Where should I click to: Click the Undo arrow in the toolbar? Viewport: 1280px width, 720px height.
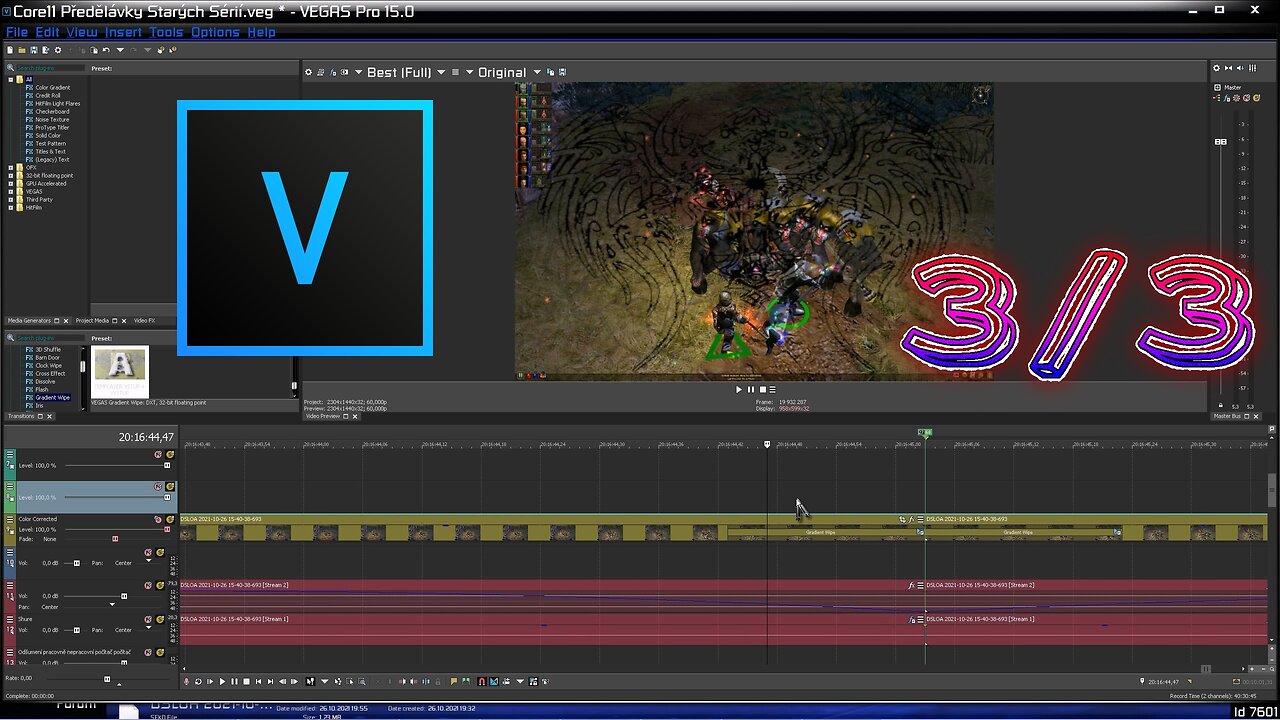106,50
